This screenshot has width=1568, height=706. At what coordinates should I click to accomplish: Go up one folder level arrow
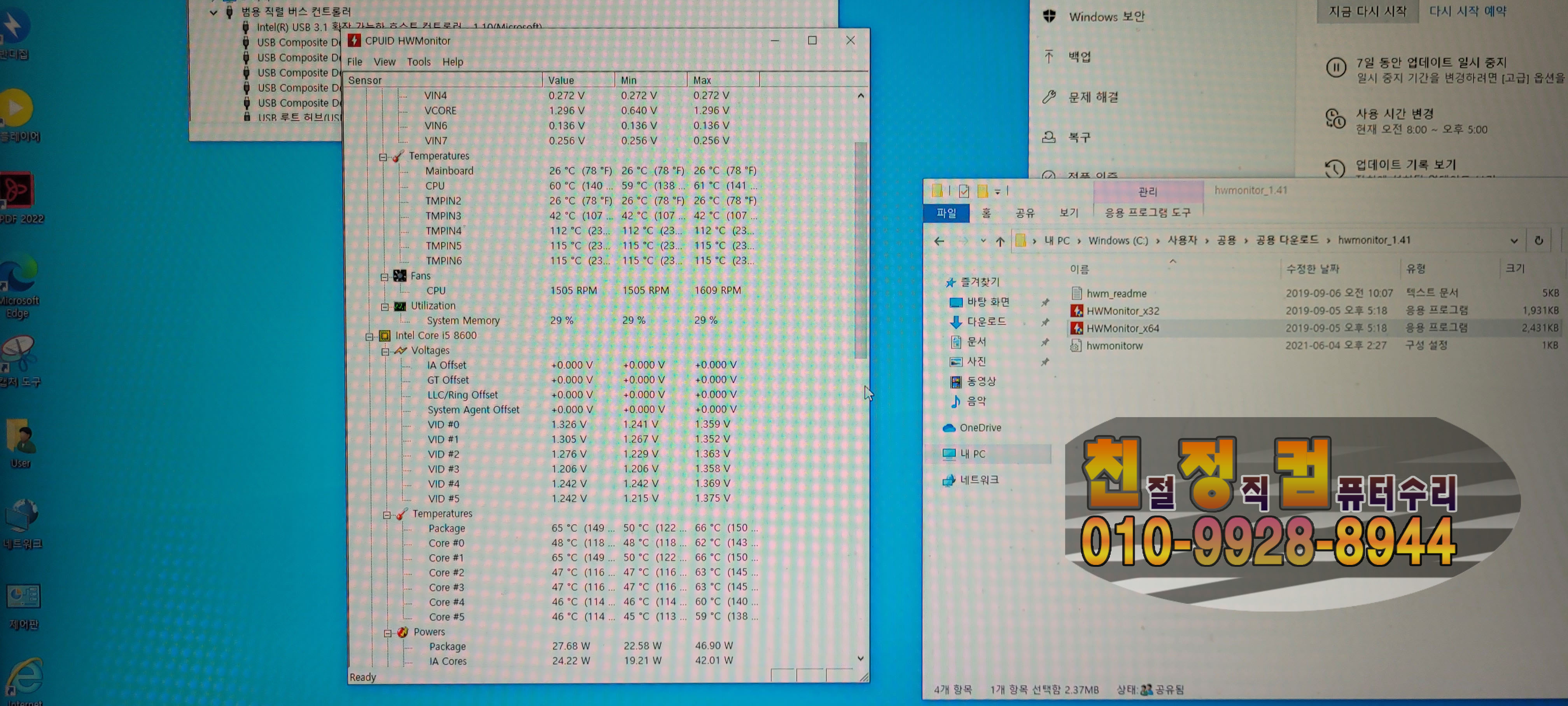[x=999, y=242]
